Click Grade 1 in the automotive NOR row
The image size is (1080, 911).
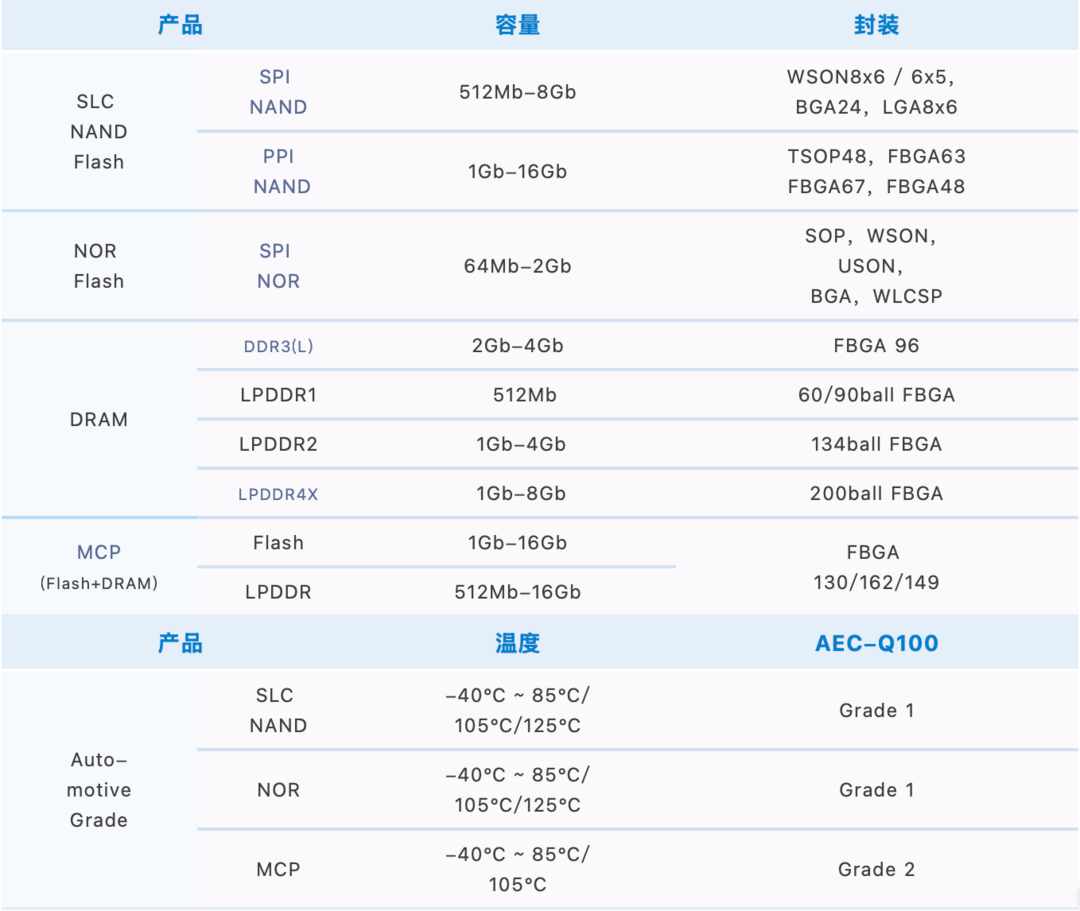click(x=876, y=790)
